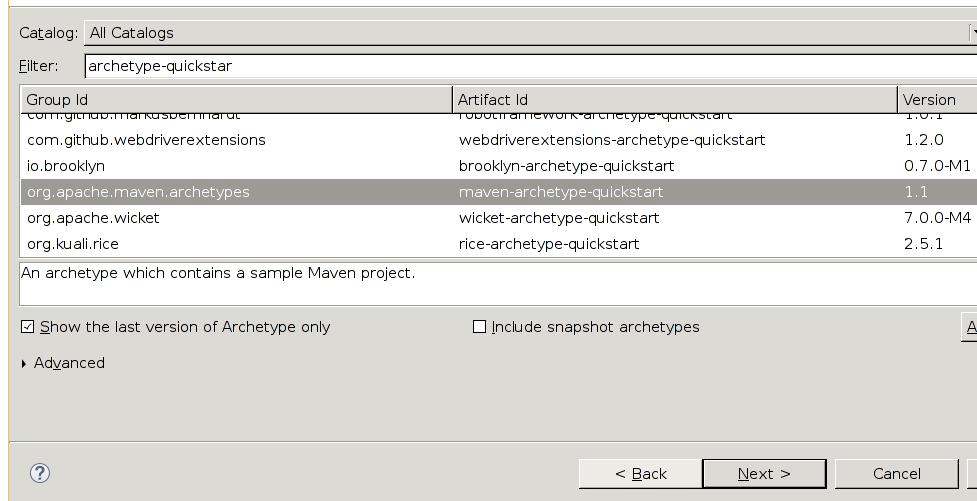Open the Catalog dropdown list

click(x=530, y=33)
